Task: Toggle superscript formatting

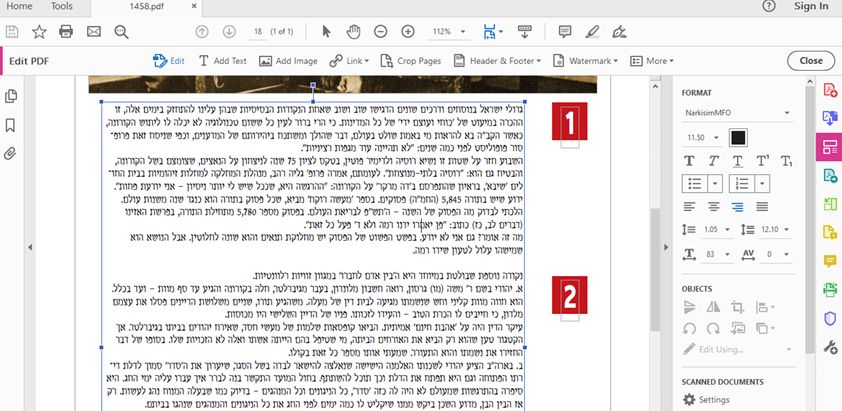Action: tap(762, 161)
